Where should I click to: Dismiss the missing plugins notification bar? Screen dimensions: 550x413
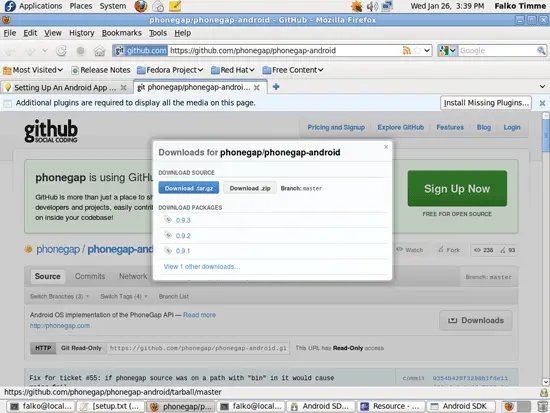pyautogui.click(x=542, y=103)
